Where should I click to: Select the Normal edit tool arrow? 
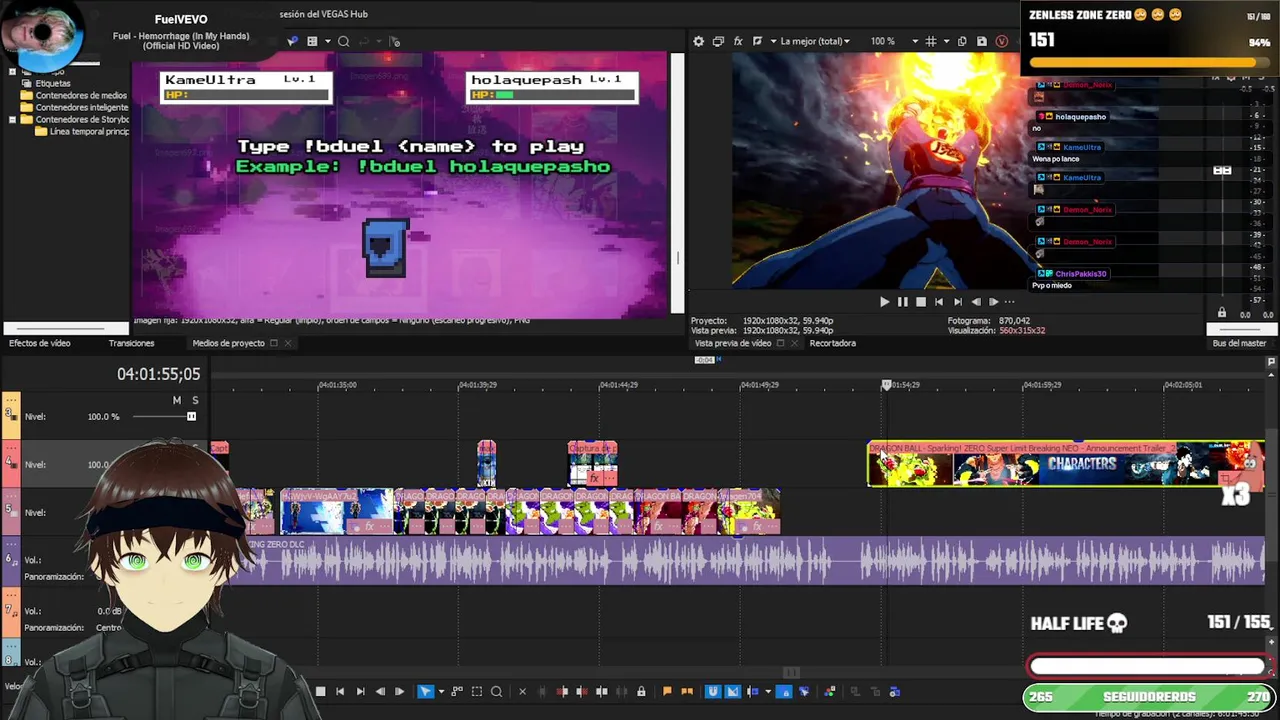[x=425, y=691]
